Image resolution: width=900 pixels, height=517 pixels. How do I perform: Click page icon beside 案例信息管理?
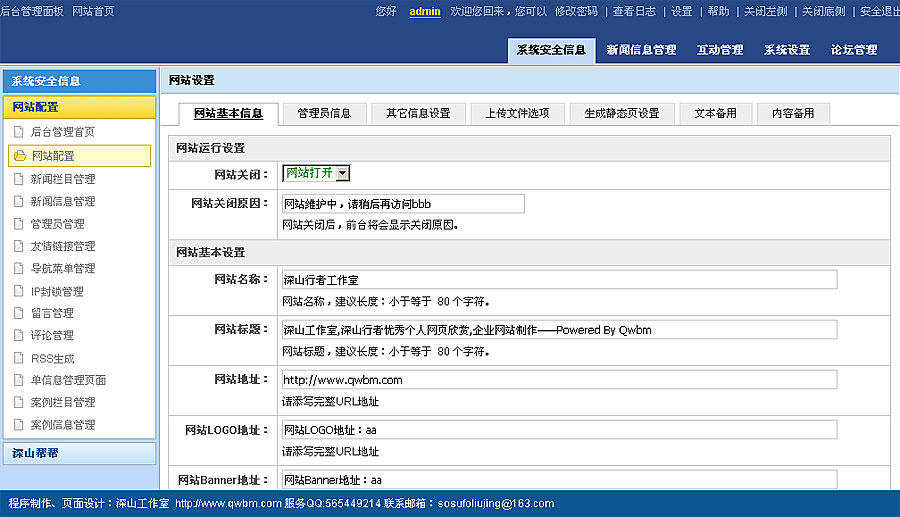tap(18, 425)
